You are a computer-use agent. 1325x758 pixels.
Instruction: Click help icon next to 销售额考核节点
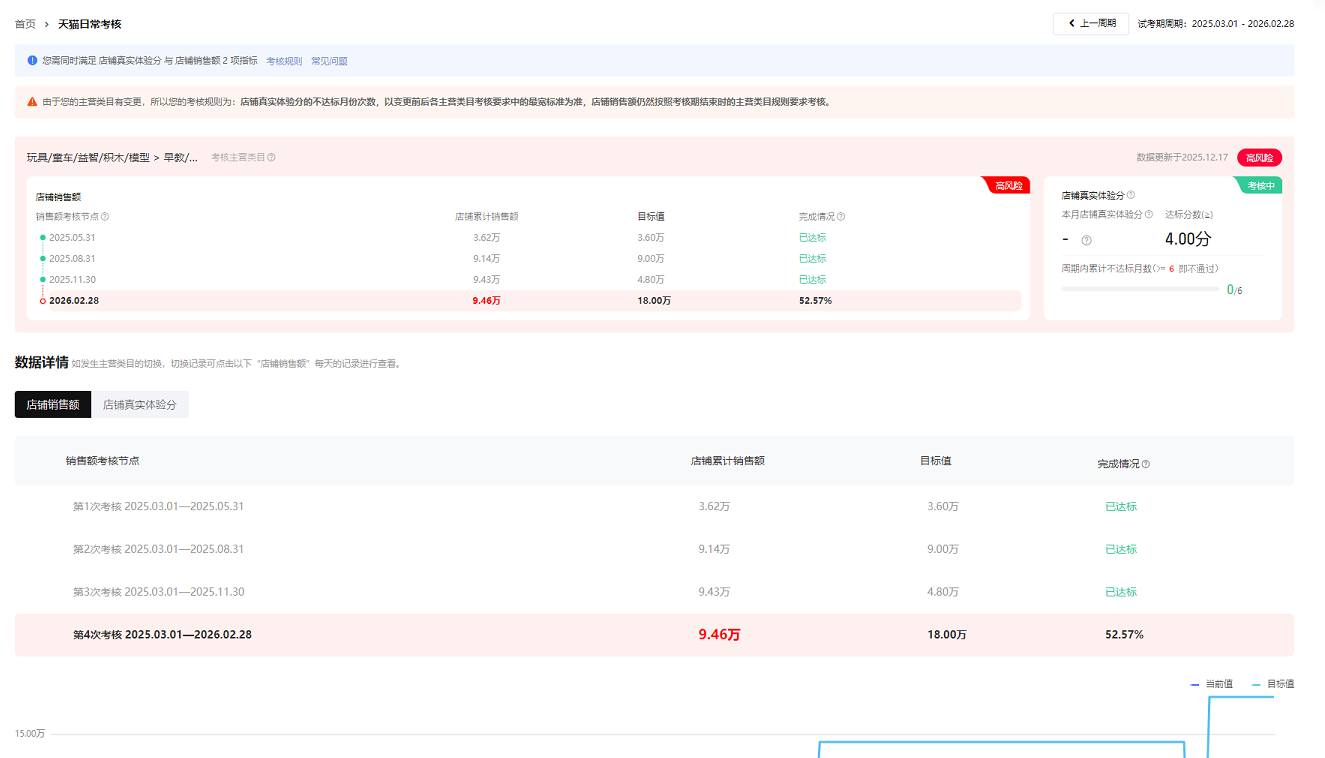(x=105, y=217)
